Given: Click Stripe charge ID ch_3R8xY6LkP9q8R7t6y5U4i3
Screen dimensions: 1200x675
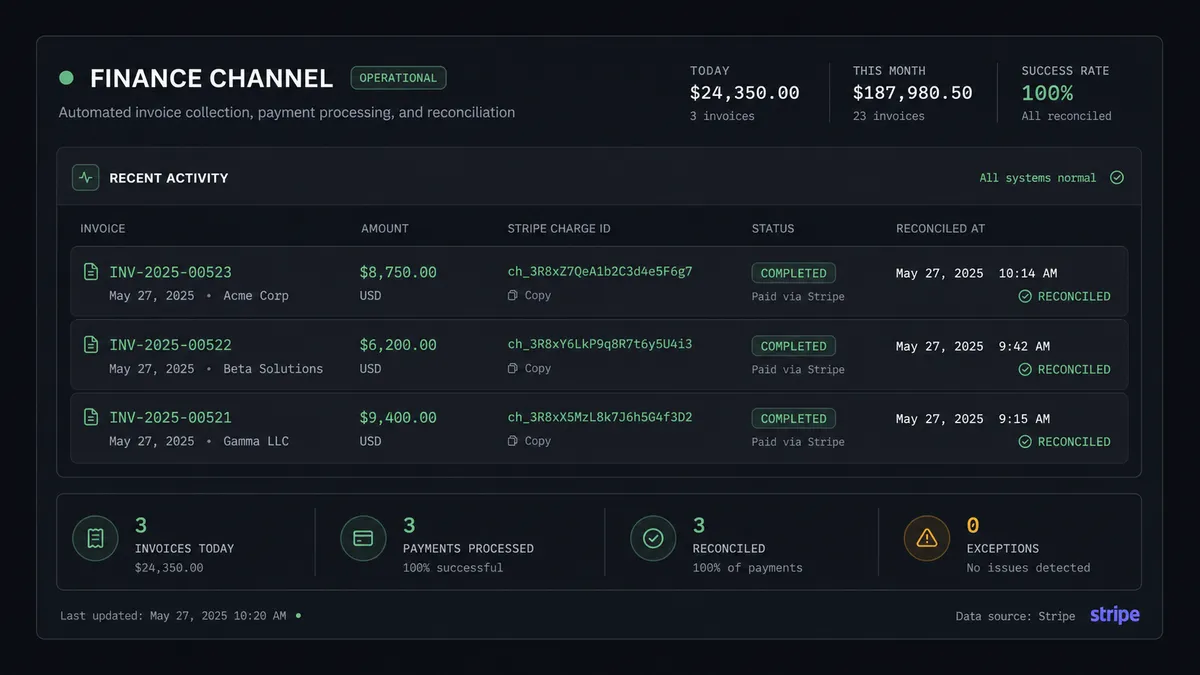Looking at the screenshot, I should pos(600,344).
